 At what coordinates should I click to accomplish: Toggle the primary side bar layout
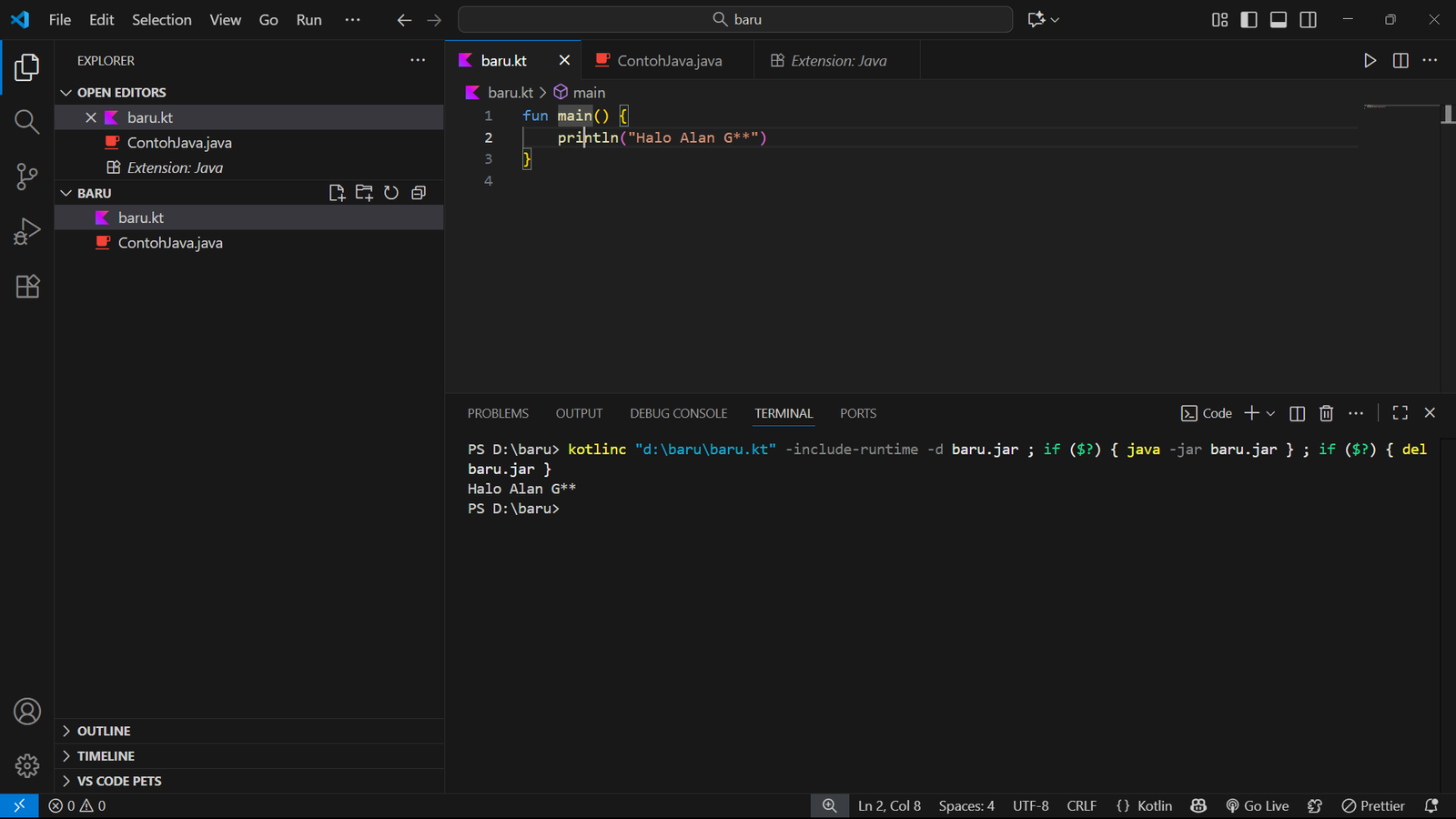coord(1249,20)
